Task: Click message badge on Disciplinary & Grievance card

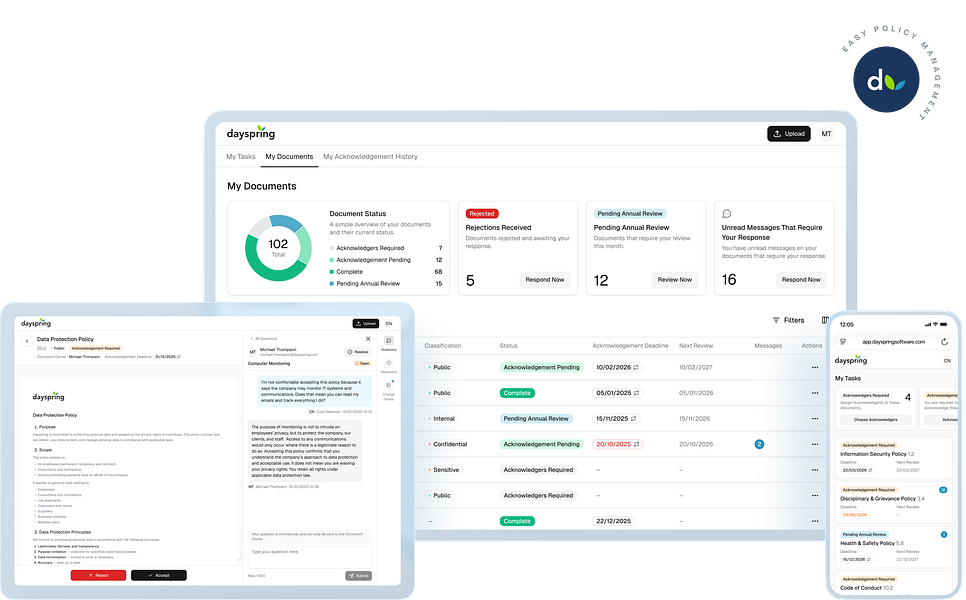Action: tap(943, 490)
